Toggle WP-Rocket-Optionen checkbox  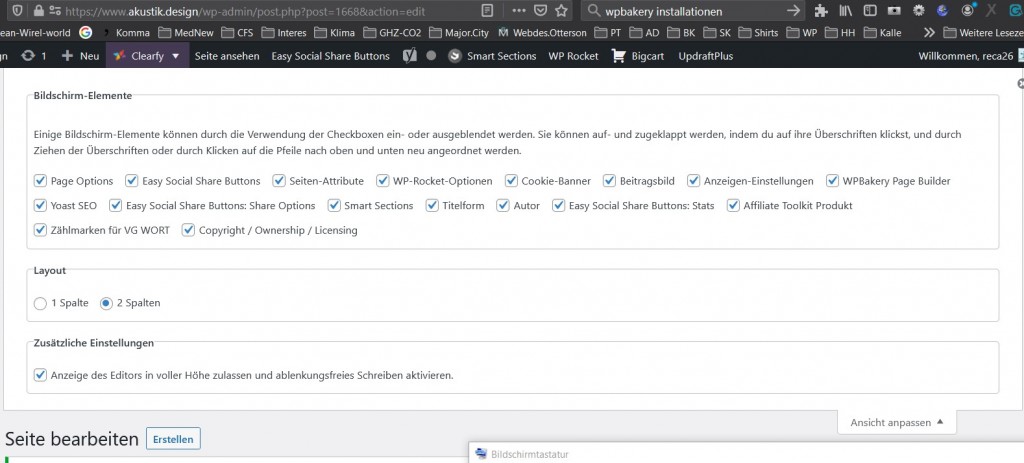click(x=383, y=181)
